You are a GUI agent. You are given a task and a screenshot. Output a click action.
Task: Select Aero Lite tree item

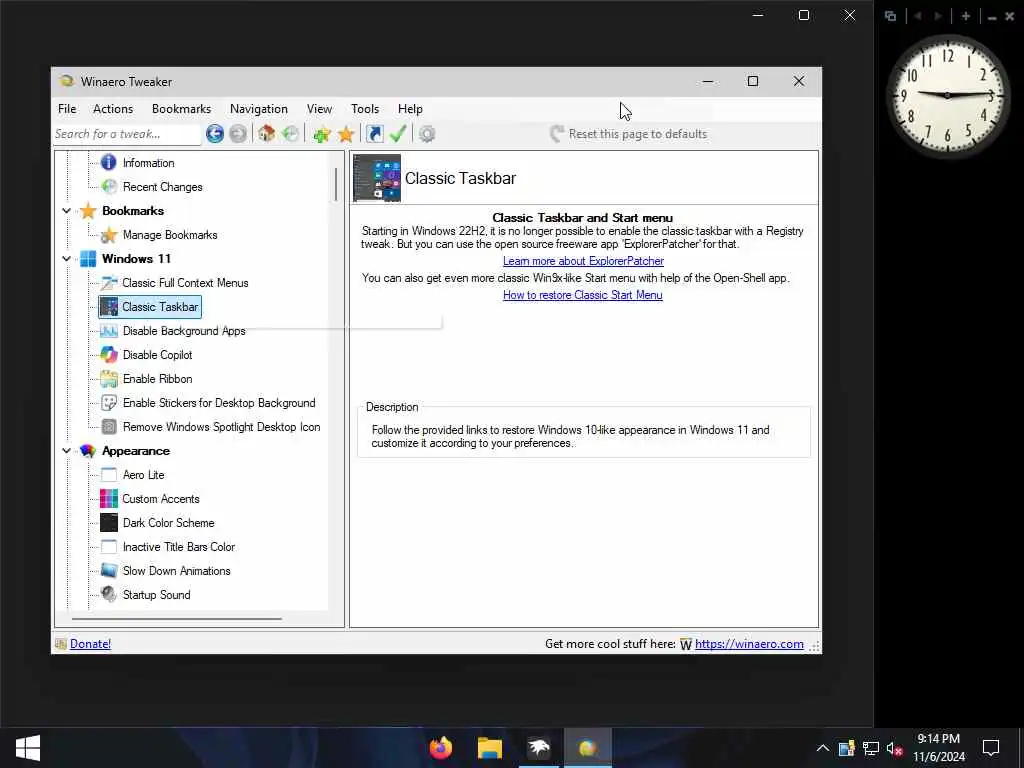[143, 475]
